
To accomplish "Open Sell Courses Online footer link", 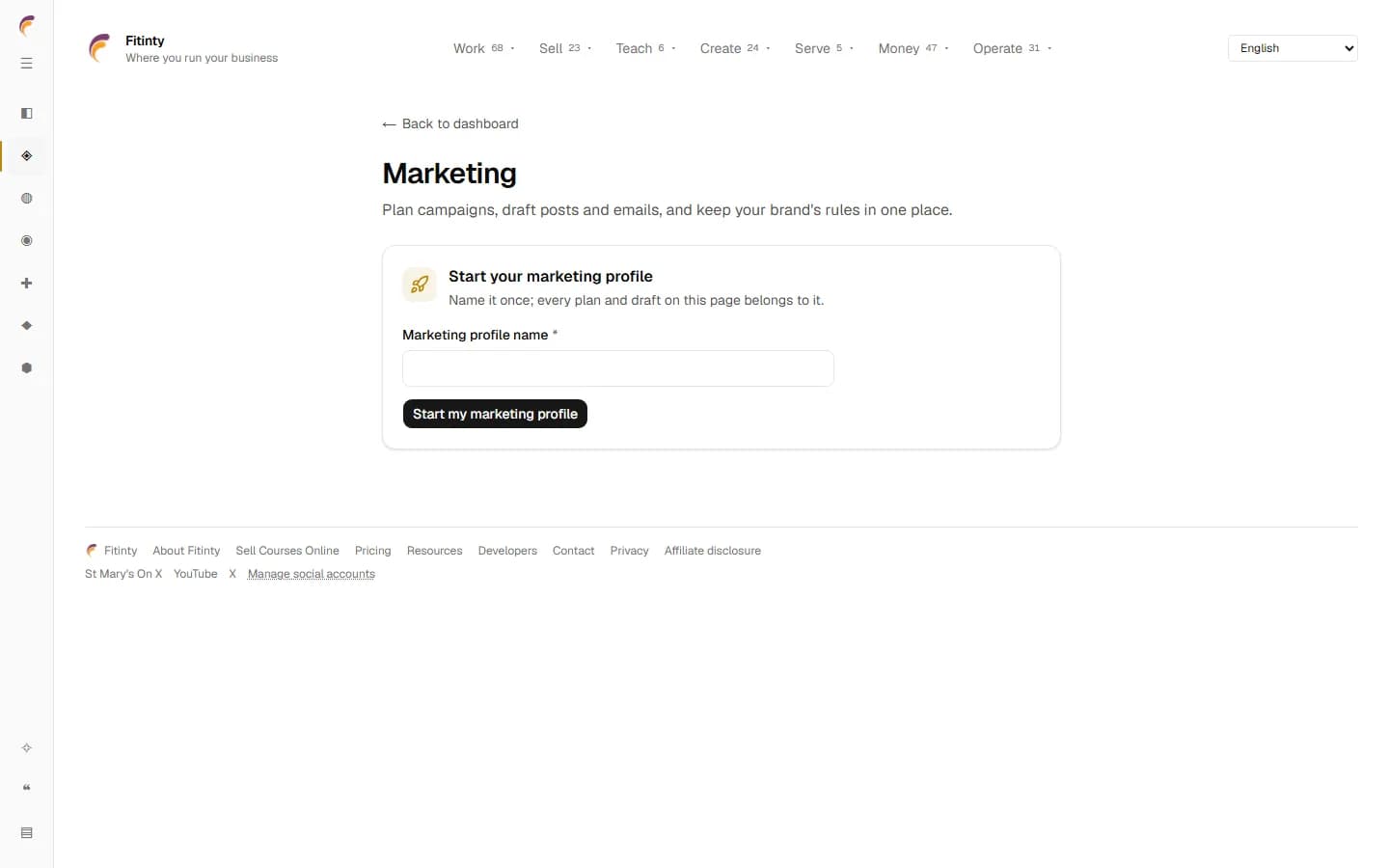I will pos(287,551).
